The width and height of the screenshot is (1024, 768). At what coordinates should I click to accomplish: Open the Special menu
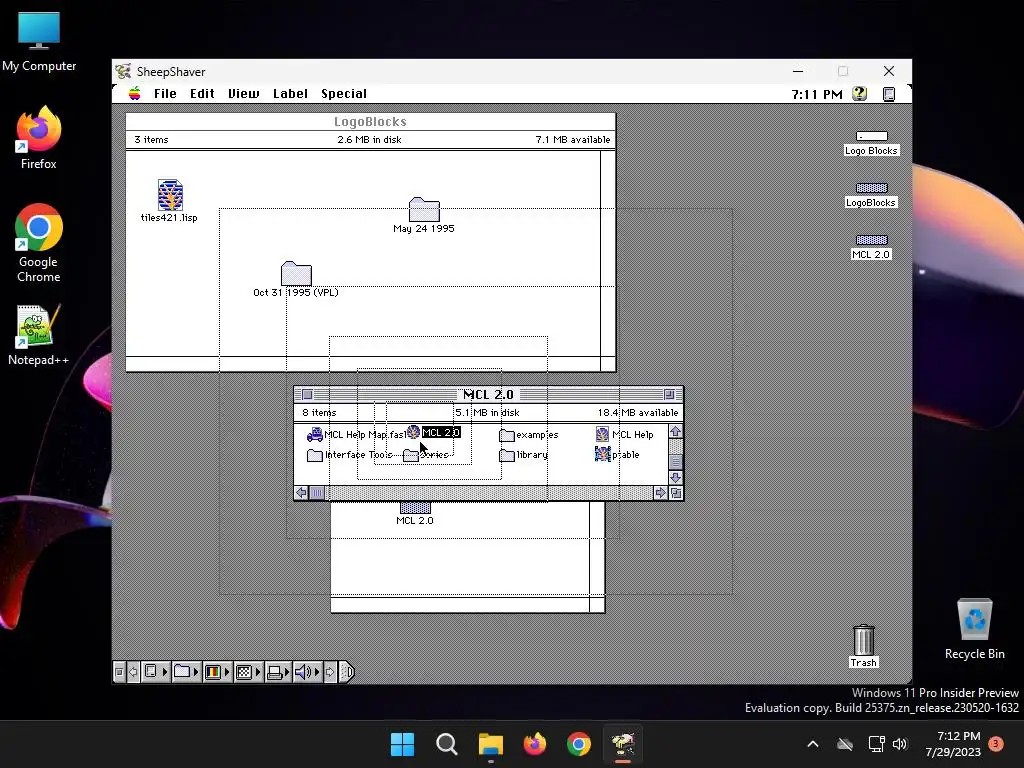(344, 93)
